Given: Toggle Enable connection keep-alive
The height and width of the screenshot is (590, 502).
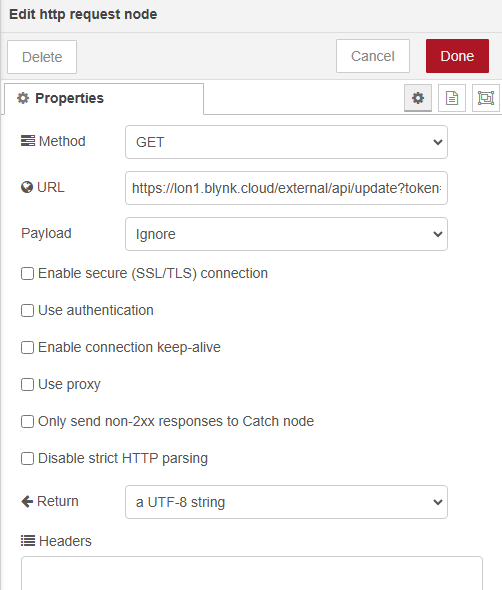Looking at the screenshot, I should 27,347.
